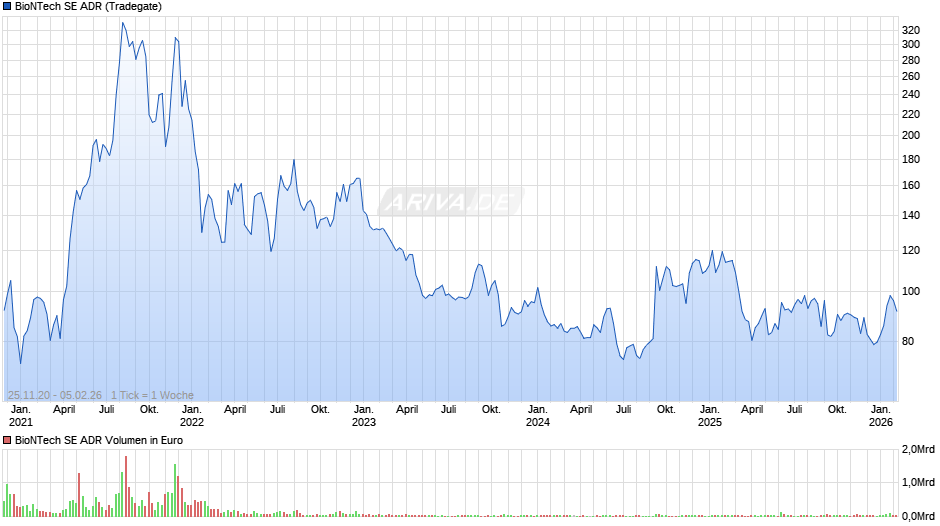Click the Jan. 2022 time axis label
The width and height of the screenshot is (940, 526).
pyautogui.click(x=192, y=416)
